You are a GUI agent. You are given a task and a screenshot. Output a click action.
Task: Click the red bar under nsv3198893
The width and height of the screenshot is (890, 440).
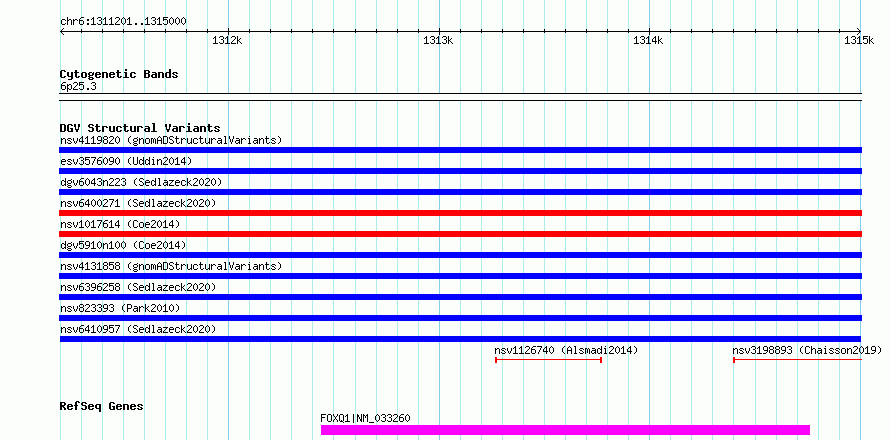coord(797,360)
